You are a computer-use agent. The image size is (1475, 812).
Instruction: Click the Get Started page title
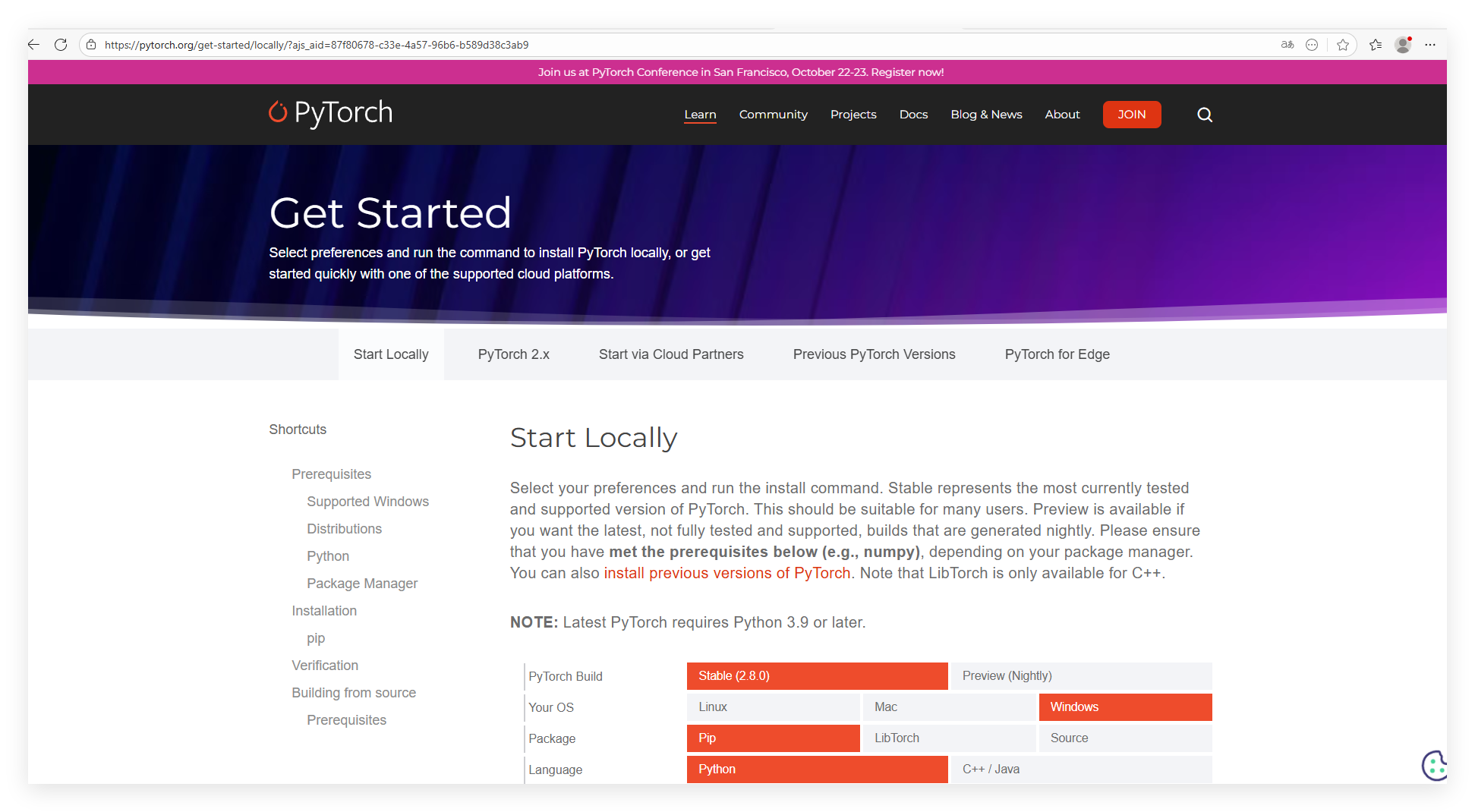(x=390, y=212)
